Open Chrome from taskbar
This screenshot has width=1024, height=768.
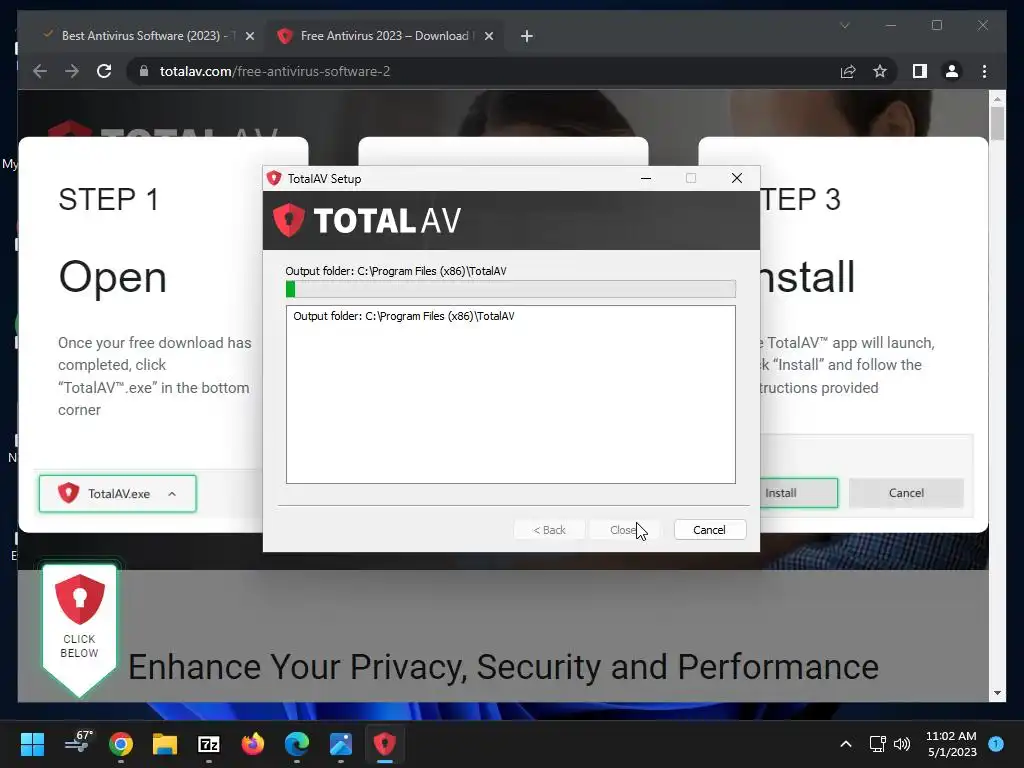tap(121, 744)
